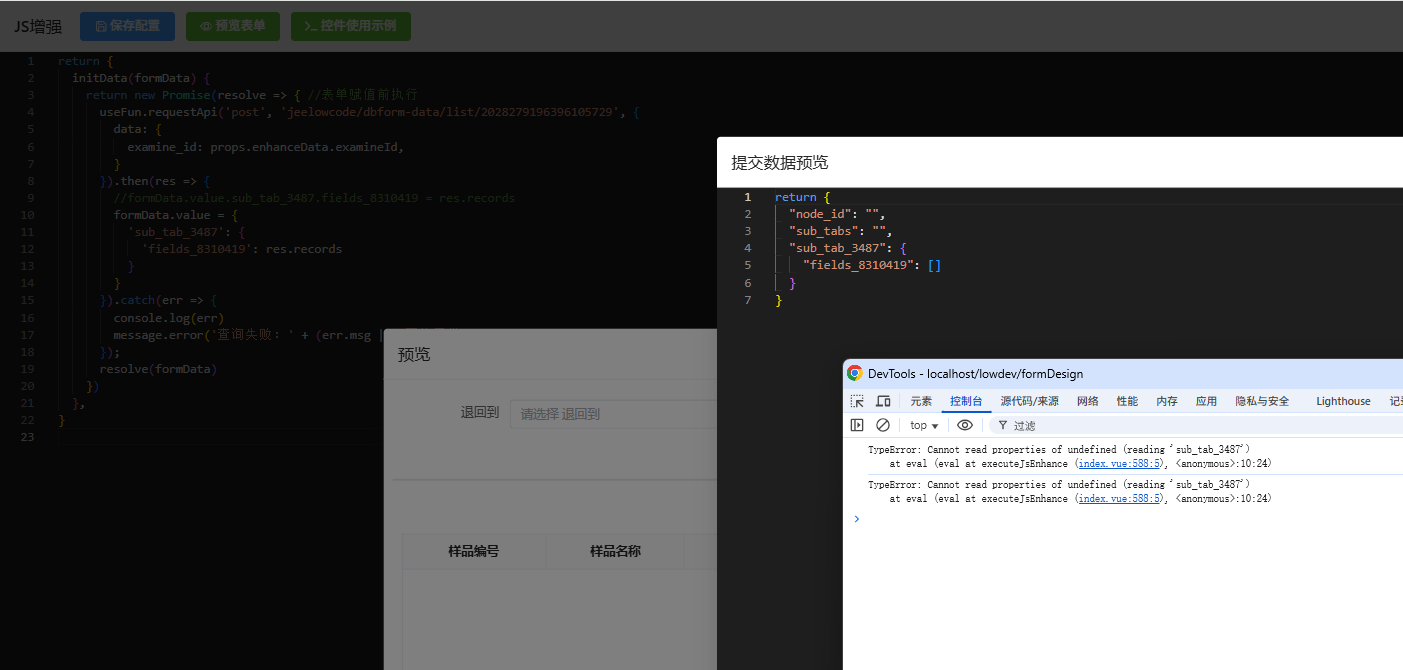The image size is (1403, 670).
Task: Open the 退回到 select dropdown
Action: coord(613,414)
